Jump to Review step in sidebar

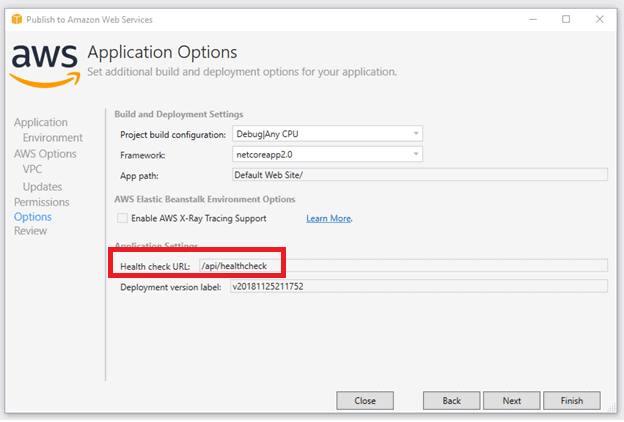pos(30,231)
